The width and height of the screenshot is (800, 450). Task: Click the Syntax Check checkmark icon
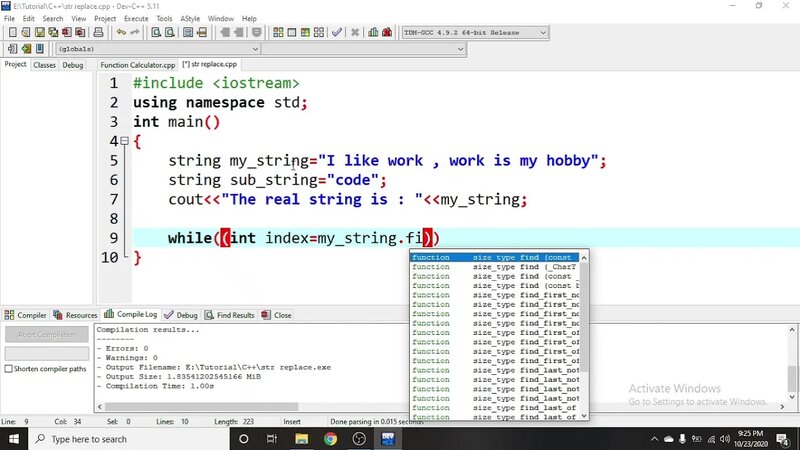point(337,33)
